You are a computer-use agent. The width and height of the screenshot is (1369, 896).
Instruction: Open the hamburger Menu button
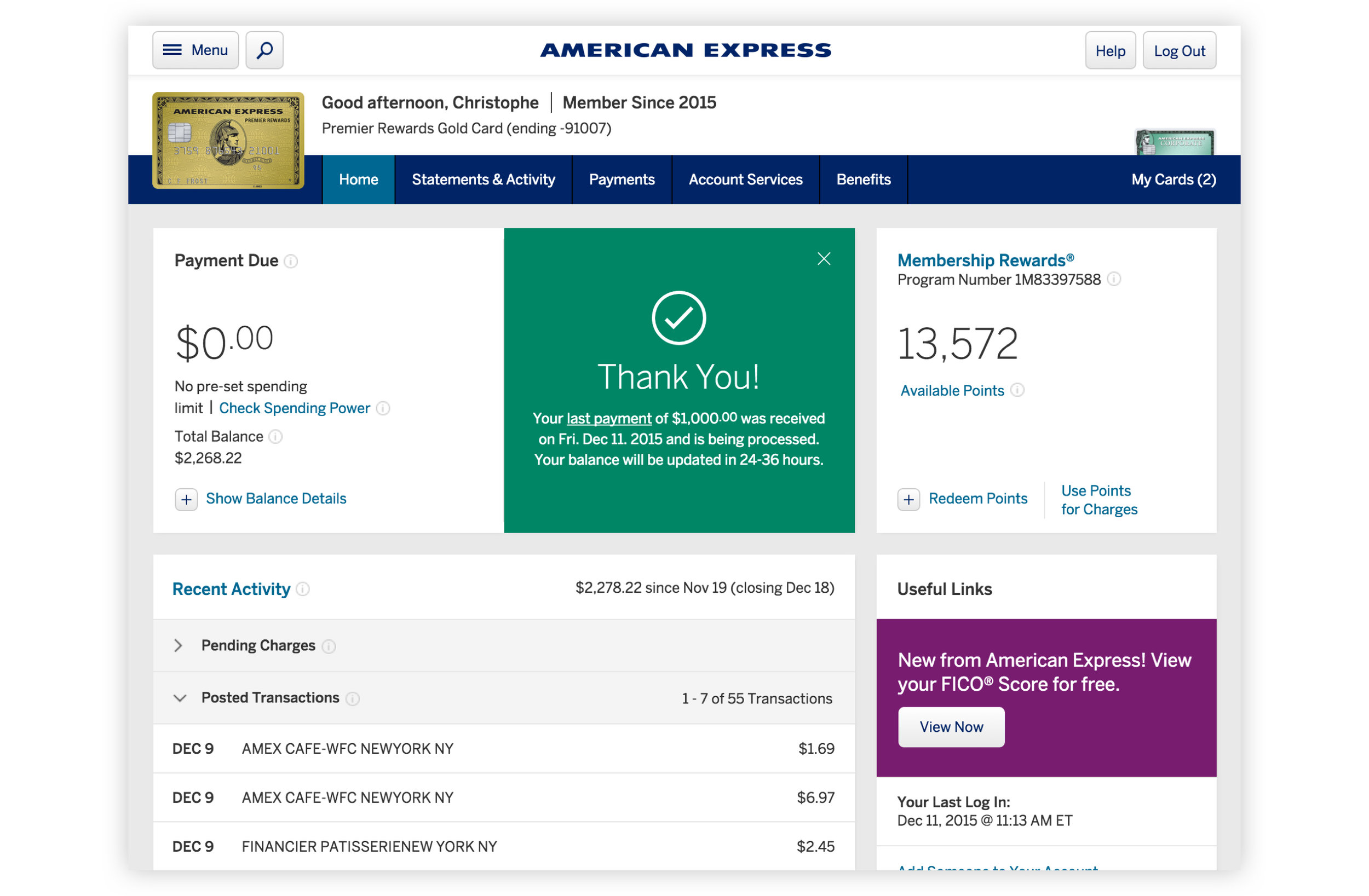(195, 50)
